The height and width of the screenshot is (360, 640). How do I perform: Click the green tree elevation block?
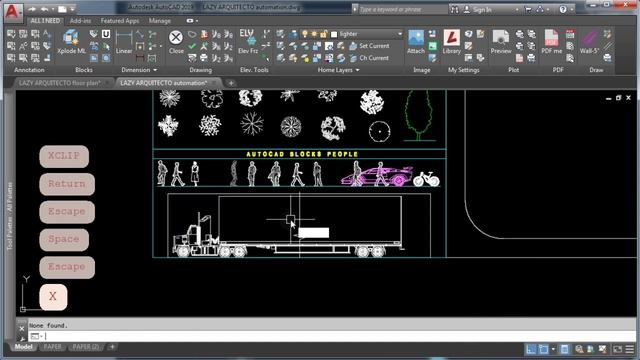tap(418, 116)
